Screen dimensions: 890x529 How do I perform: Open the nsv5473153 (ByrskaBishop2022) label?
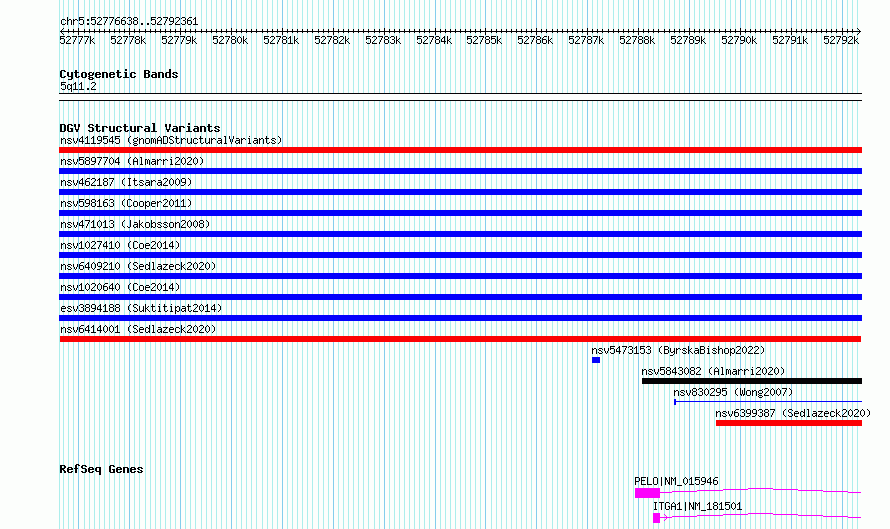point(678,350)
